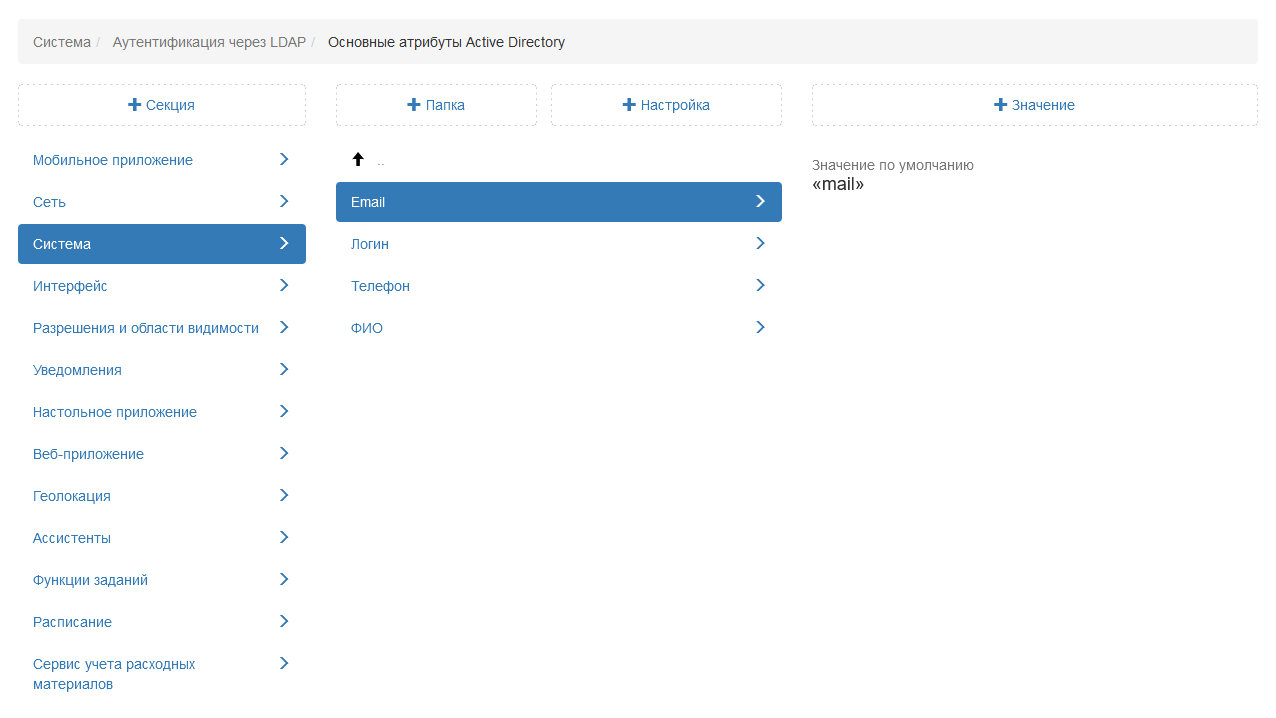Click the chevron next to ФИО

coord(760,328)
